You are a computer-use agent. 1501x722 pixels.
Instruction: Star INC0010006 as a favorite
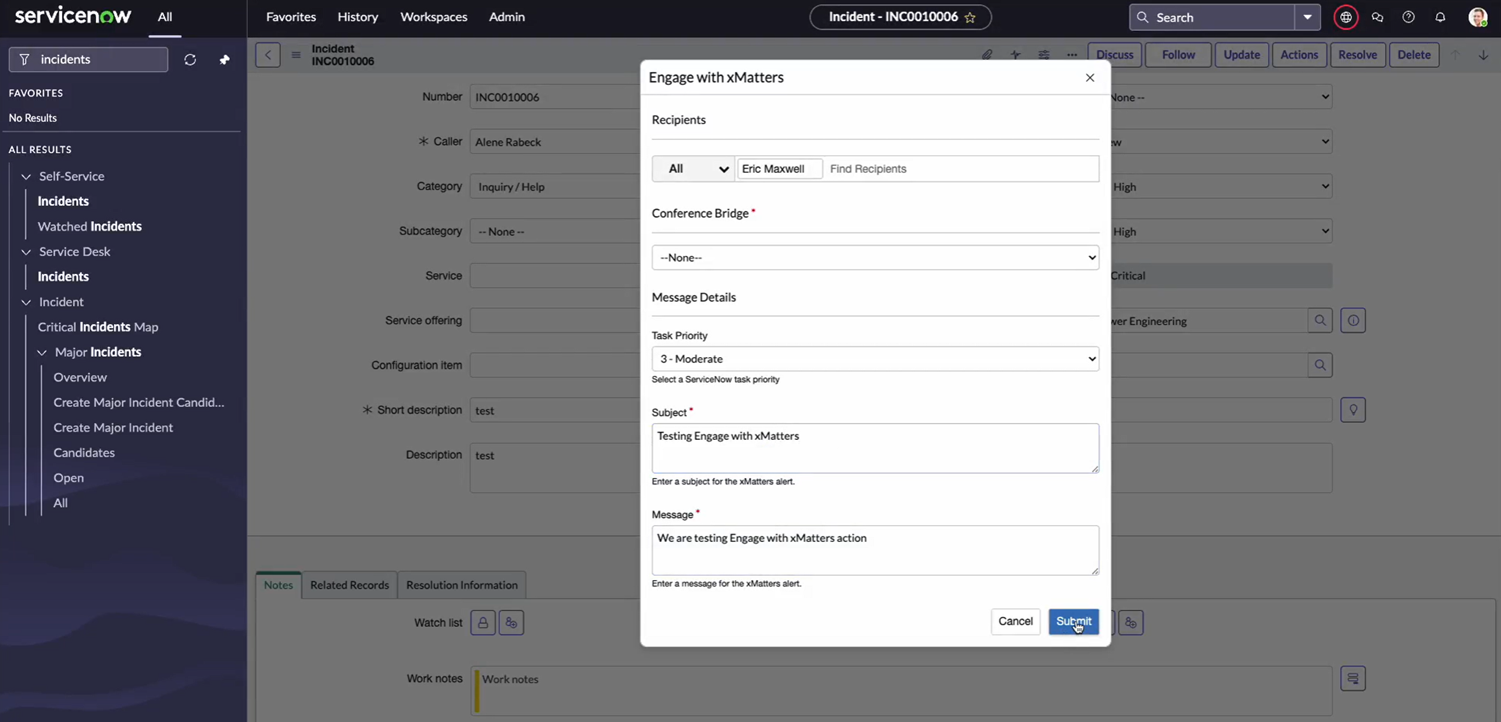969,17
